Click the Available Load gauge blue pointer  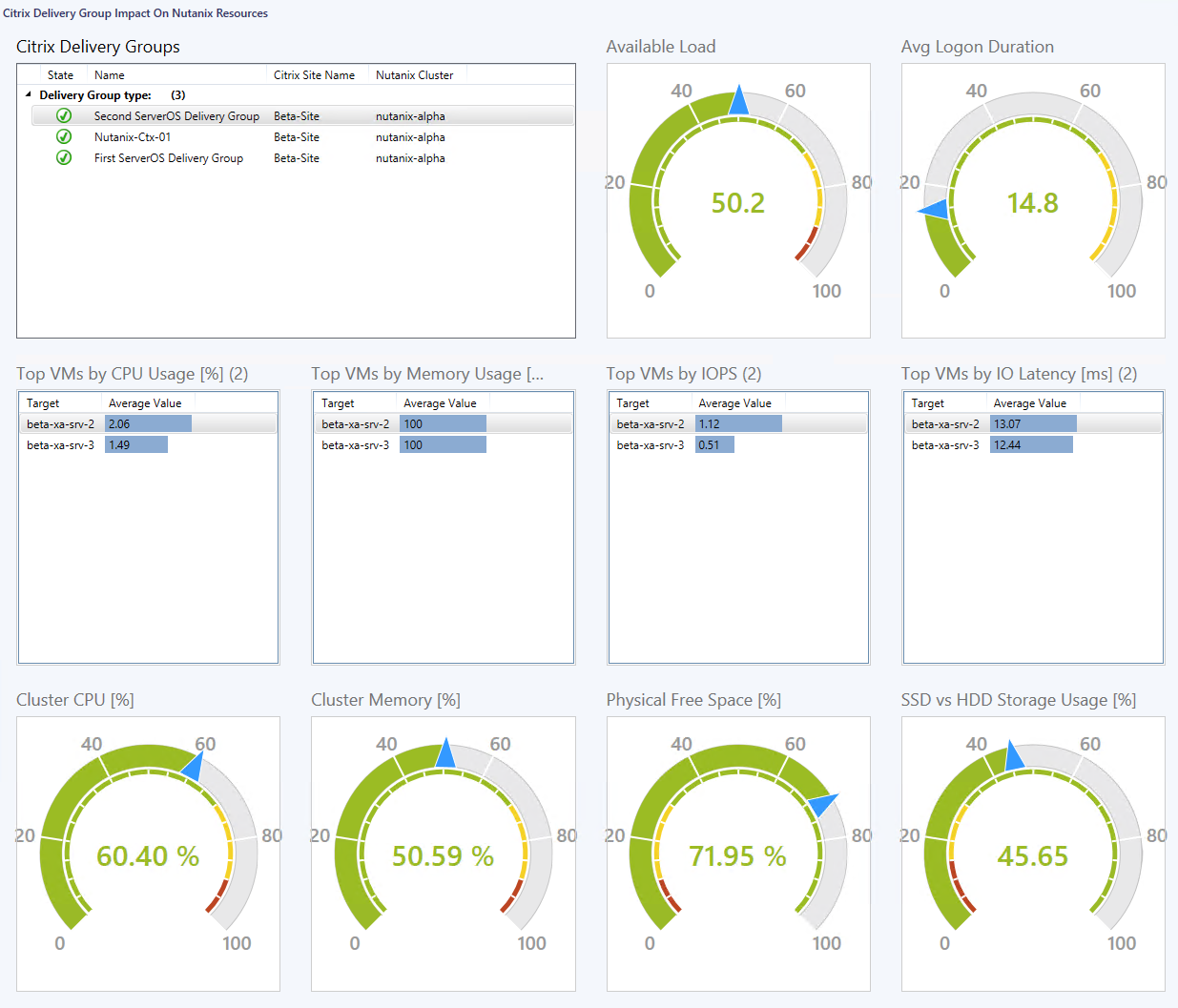coord(738,101)
